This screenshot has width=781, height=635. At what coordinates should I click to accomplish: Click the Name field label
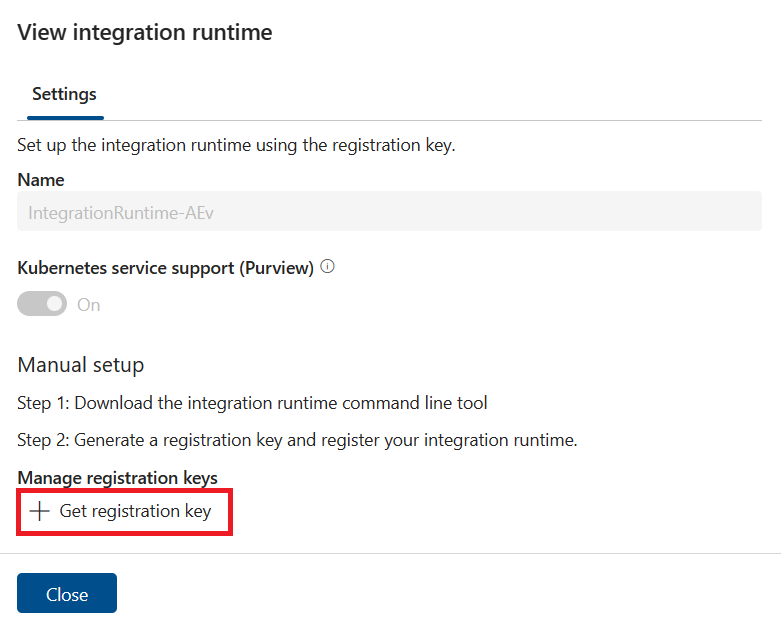[41, 180]
